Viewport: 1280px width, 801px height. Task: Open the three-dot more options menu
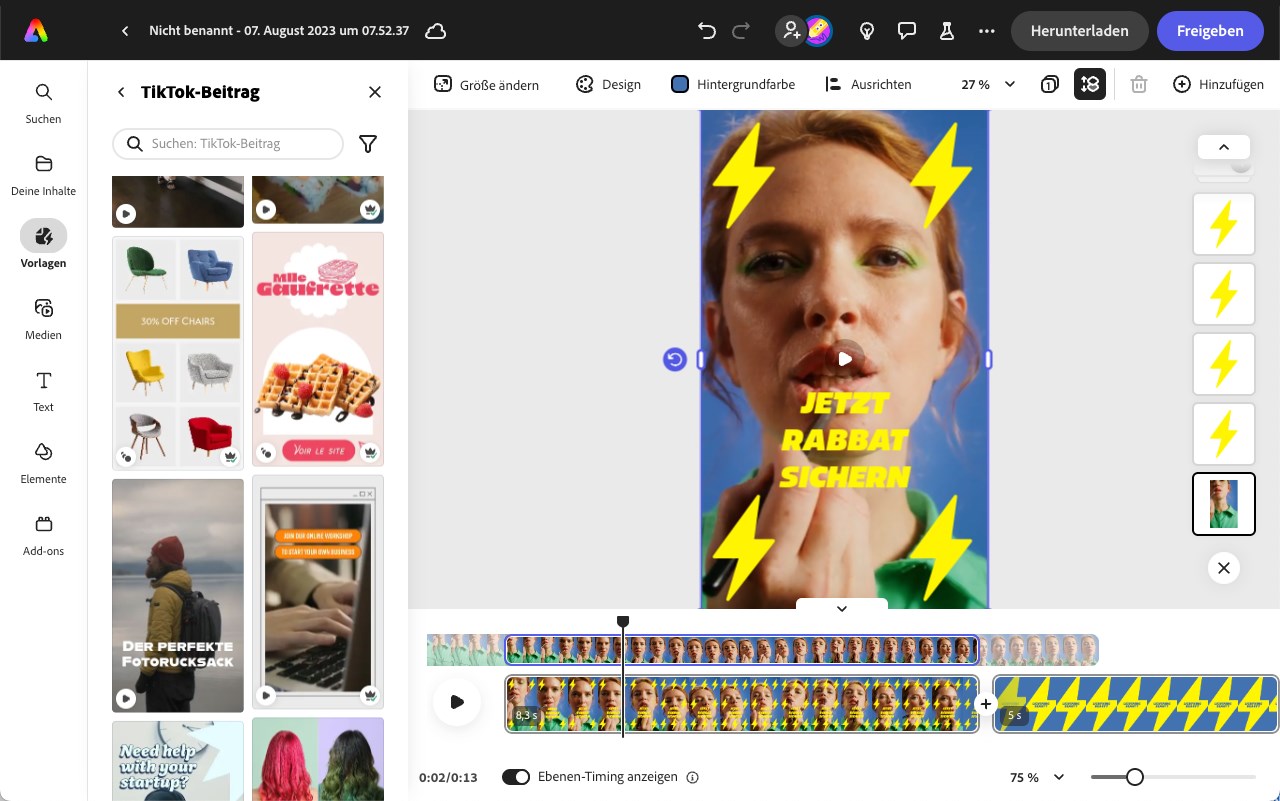click(987, 31)
